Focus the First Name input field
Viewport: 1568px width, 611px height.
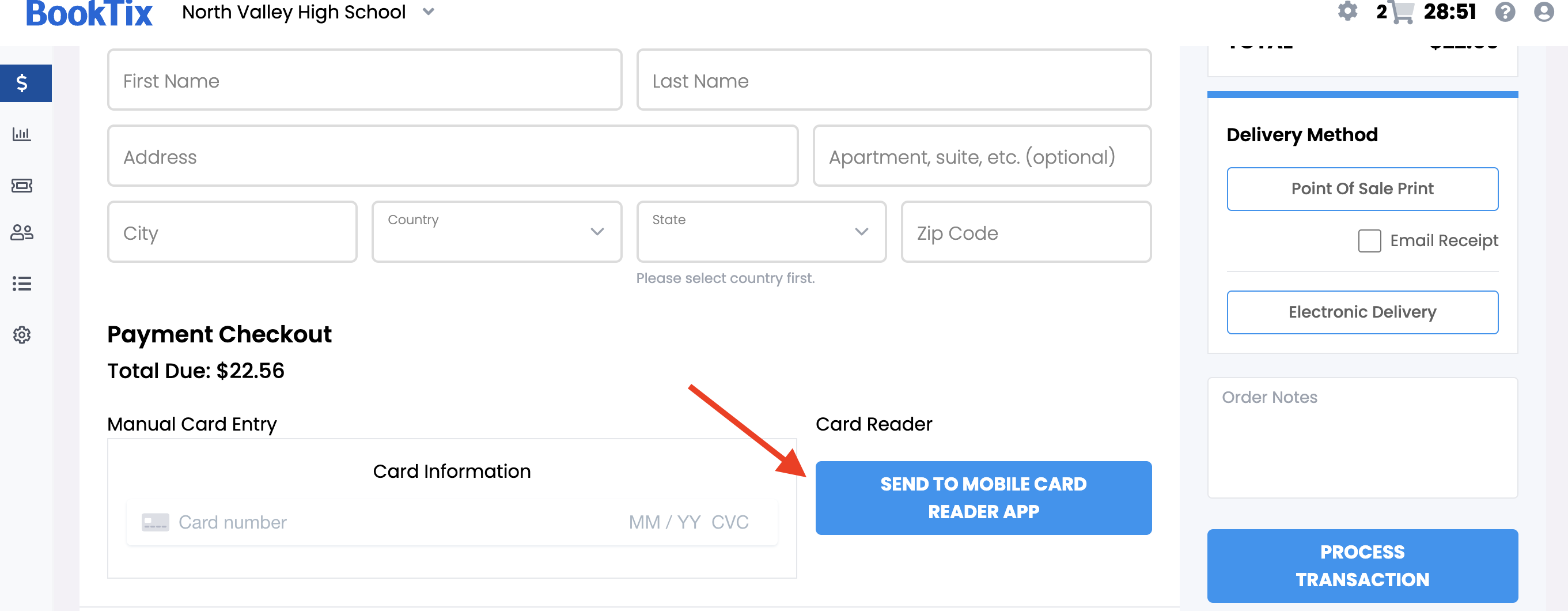pos(365,80)
